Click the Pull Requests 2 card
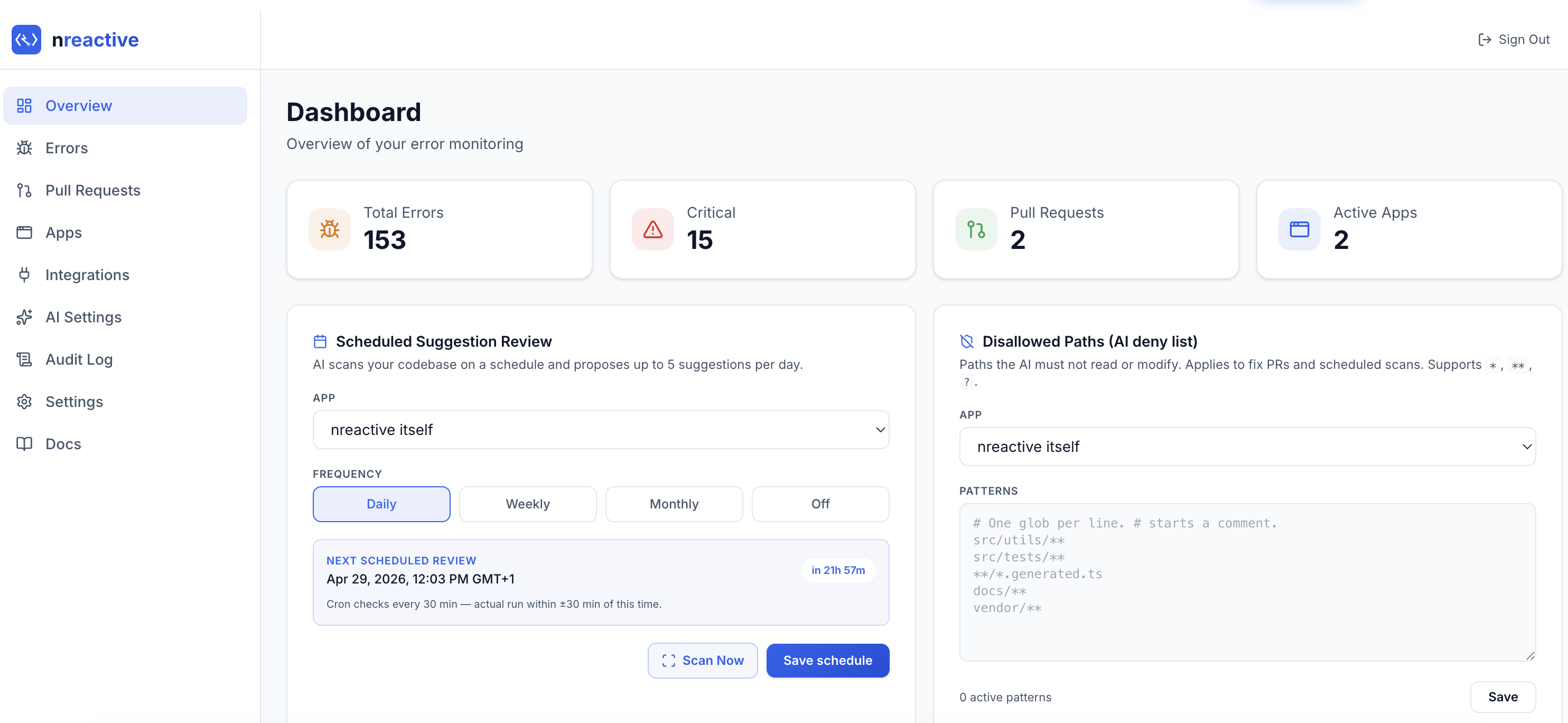Viewport: 1568px width, 723px height. tap(1086, 229)
